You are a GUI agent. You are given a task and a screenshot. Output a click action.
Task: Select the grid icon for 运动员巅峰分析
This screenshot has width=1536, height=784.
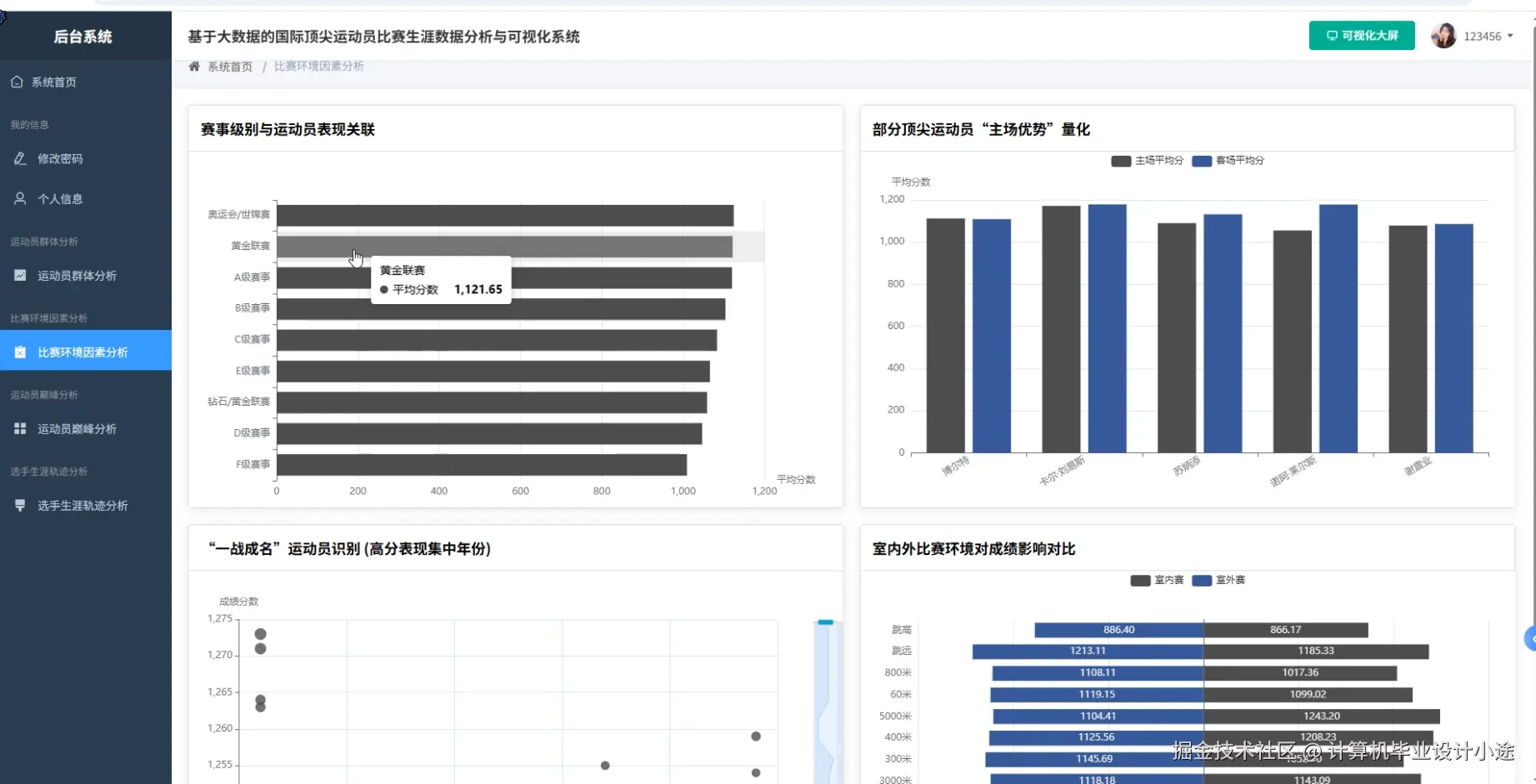(20, 427)
